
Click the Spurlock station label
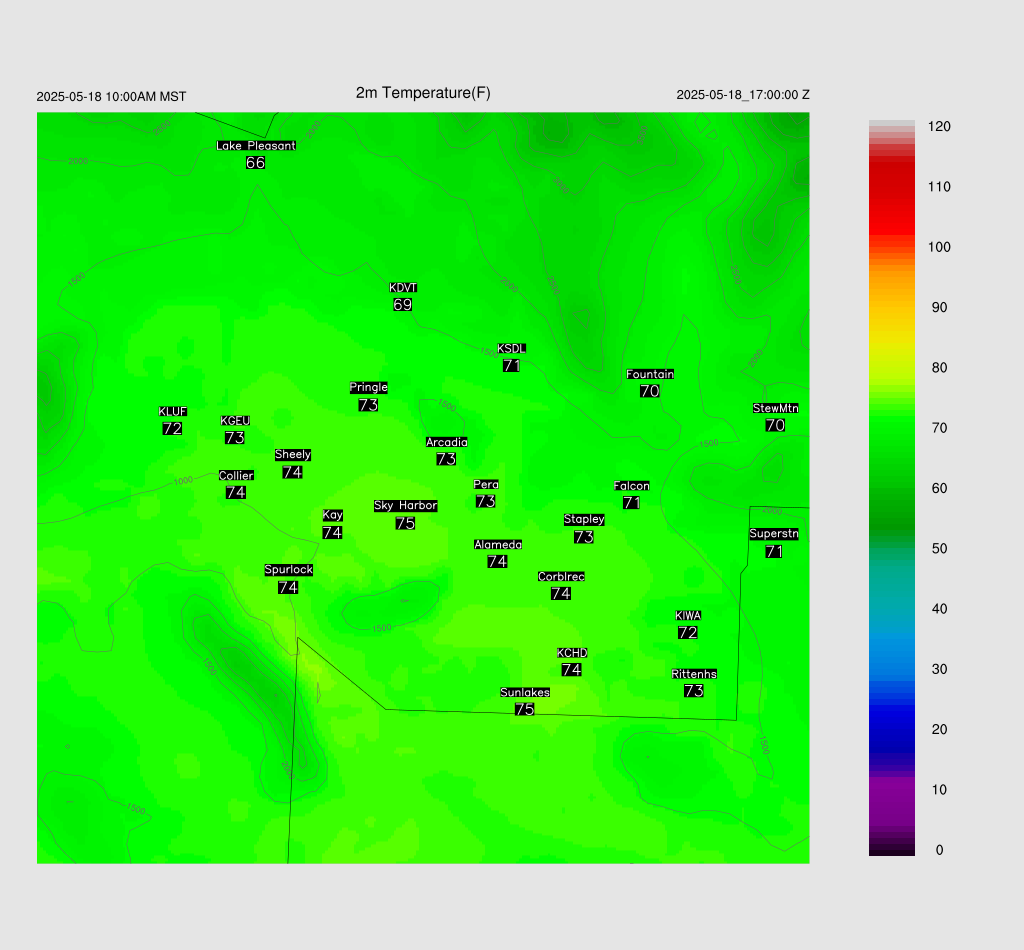click(289, 570)
